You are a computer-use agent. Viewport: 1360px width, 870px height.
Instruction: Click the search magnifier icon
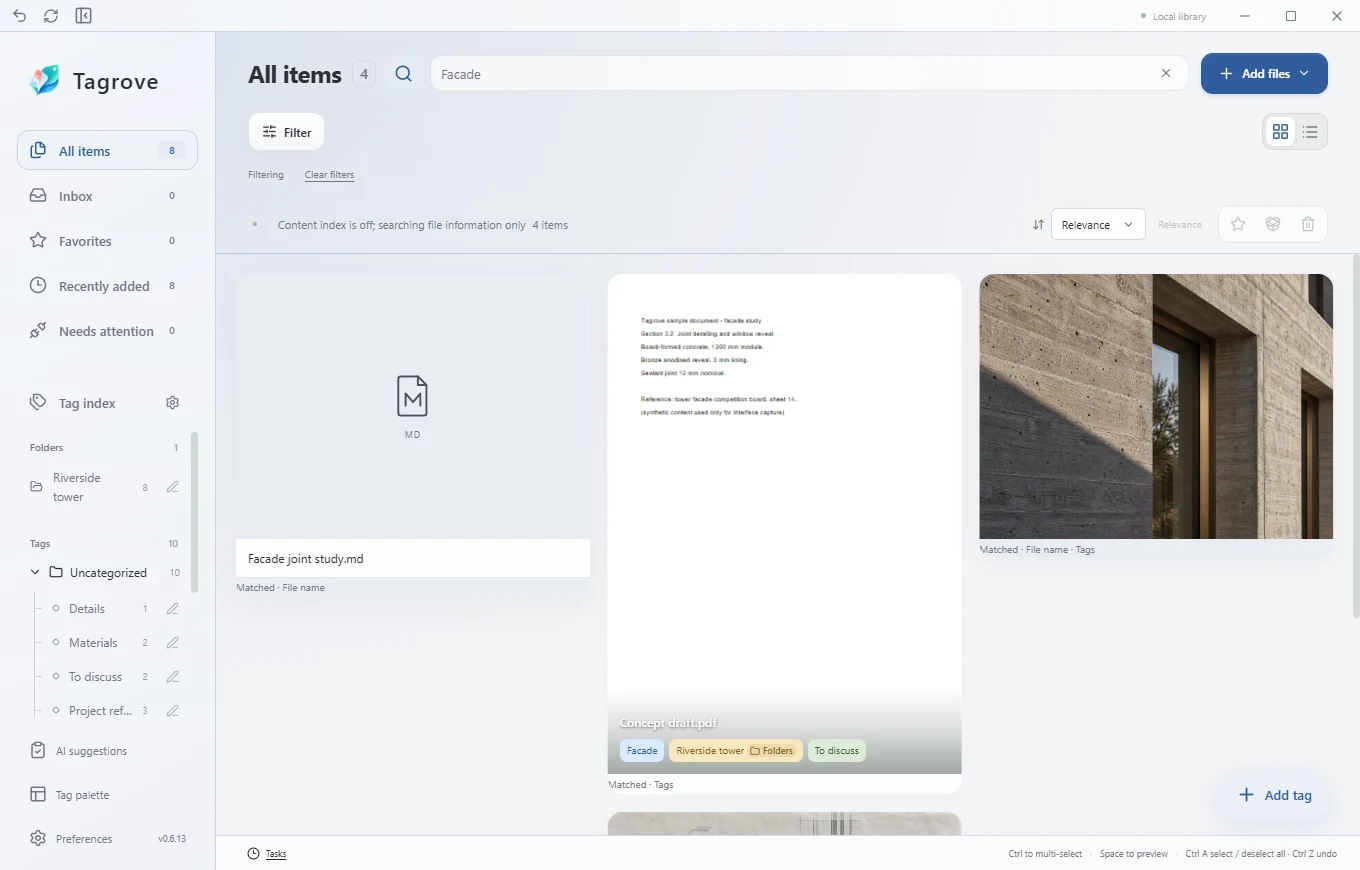tap(403, 74)
